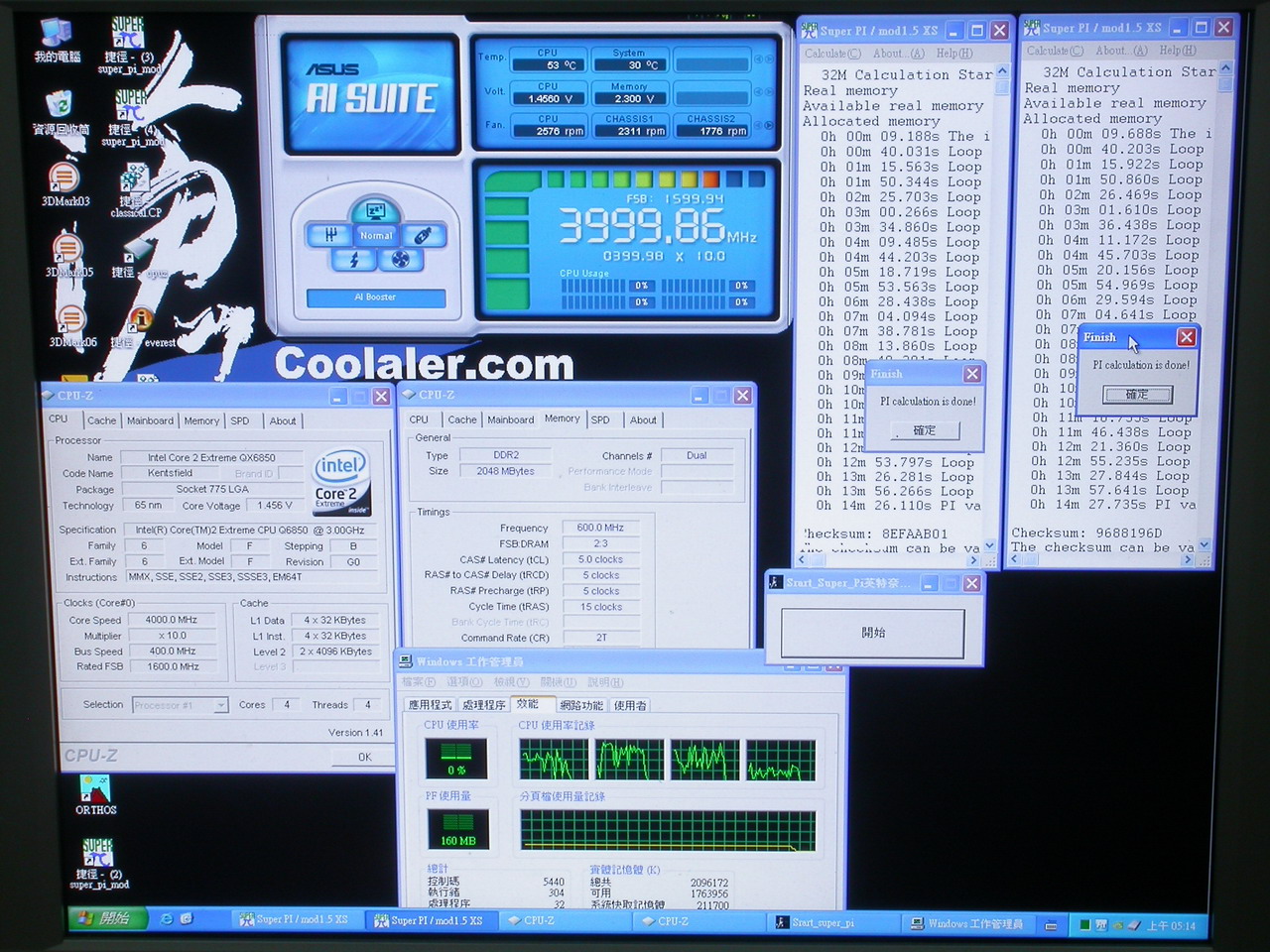Click the Internet Explorer quick launch icon
The image size is (1270, 952).
coord(166,919)
